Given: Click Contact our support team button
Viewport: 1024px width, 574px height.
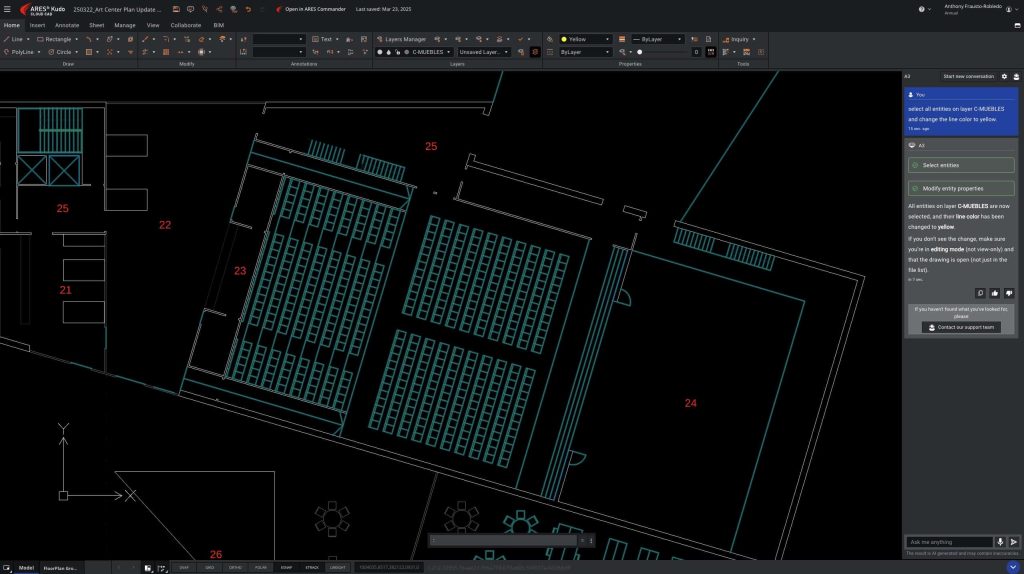Looking at the screenshot, I should (961, 327).
